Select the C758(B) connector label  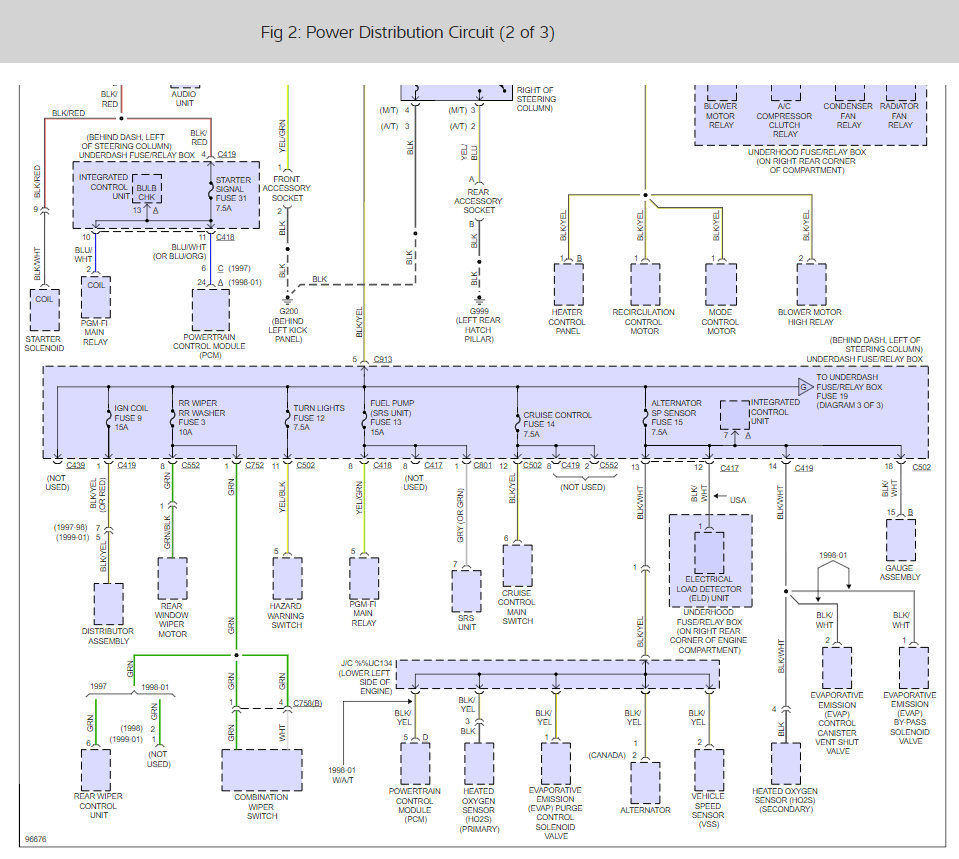[x=308, y=703]
